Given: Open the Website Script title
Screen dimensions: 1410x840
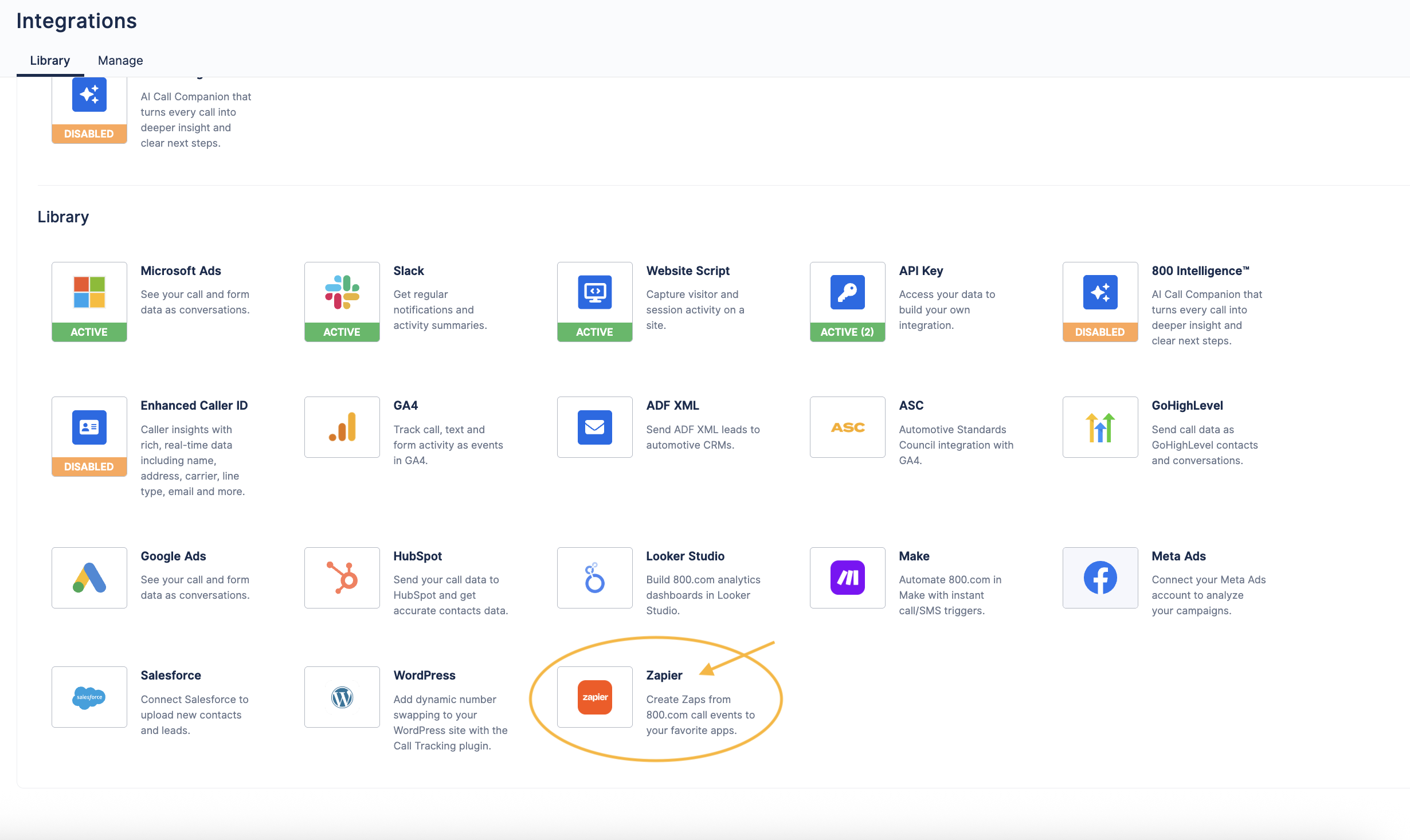Looking at the screenshot, I should (x=688, y=271).
